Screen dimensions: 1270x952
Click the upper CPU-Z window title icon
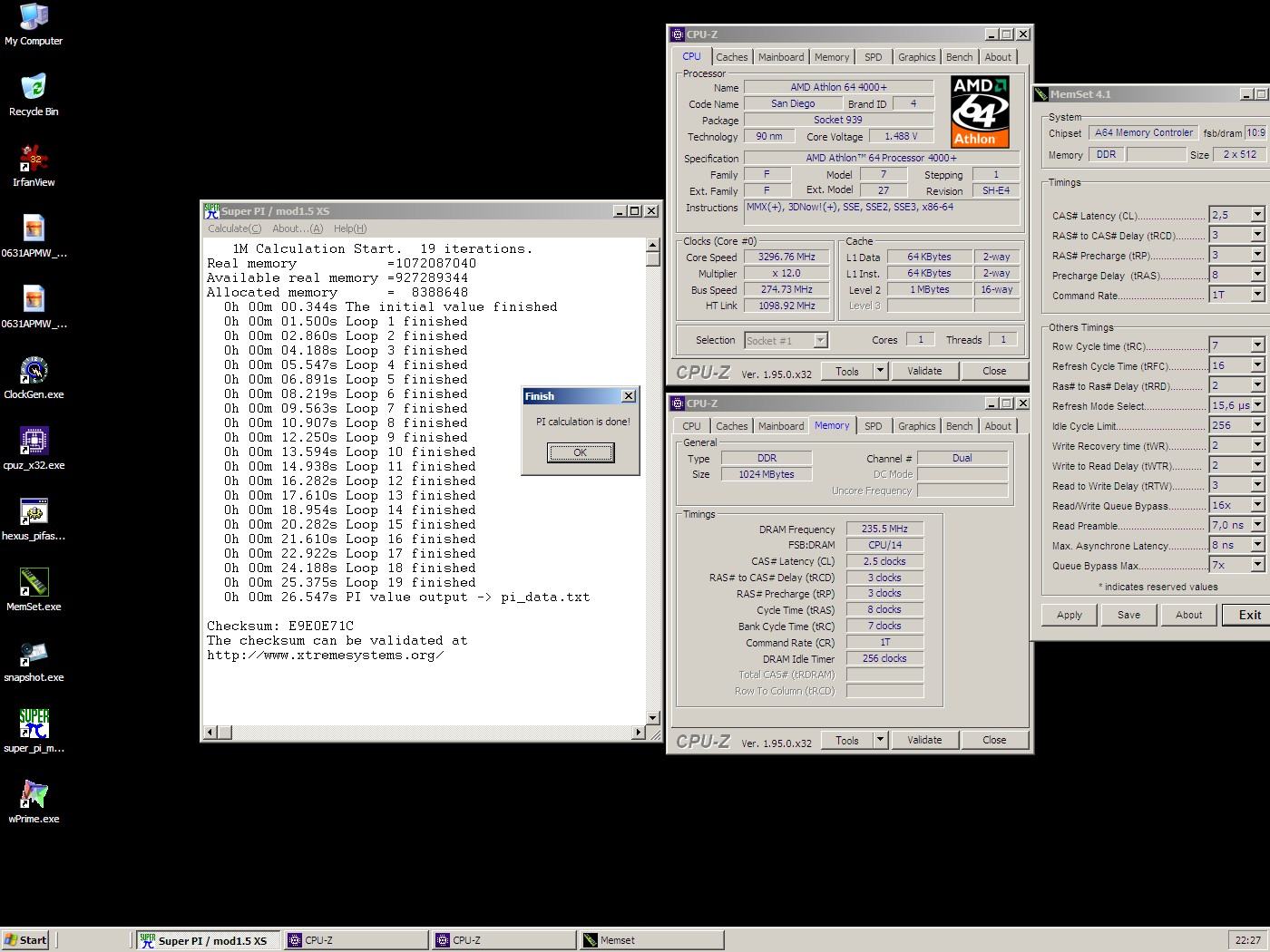[x=678, y=34]
